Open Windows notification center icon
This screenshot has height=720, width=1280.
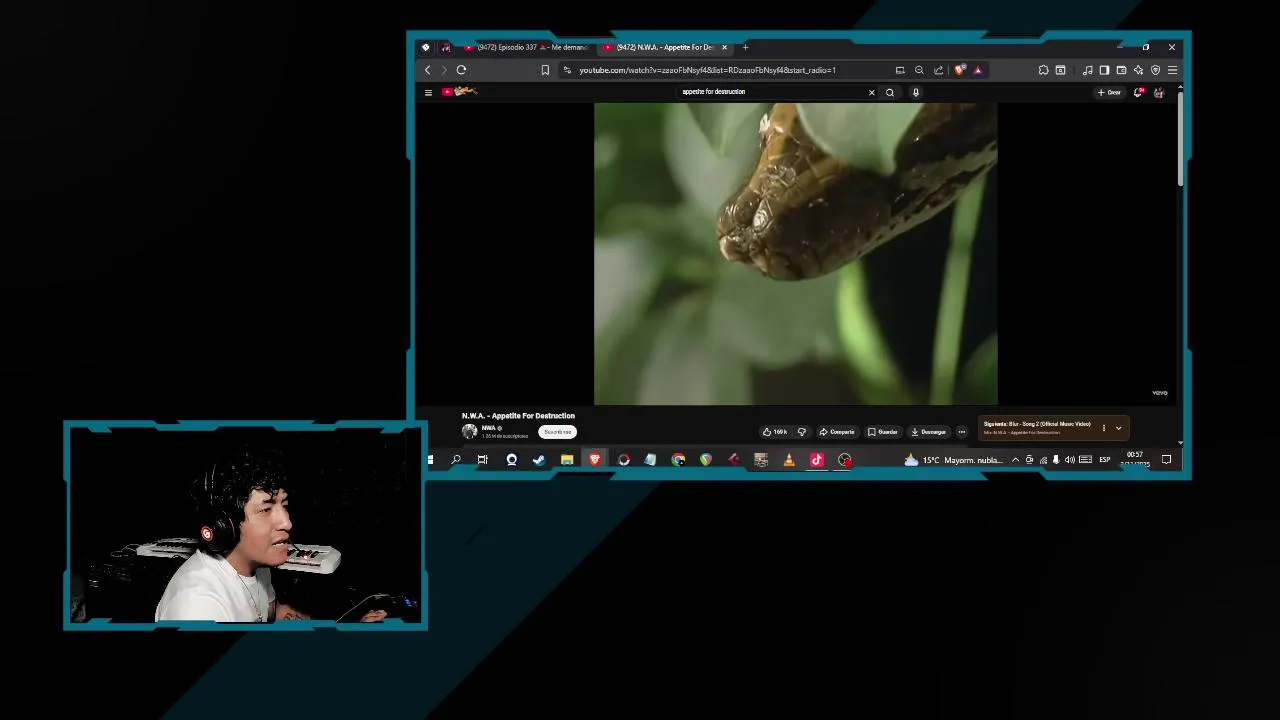coord(1166,460)
